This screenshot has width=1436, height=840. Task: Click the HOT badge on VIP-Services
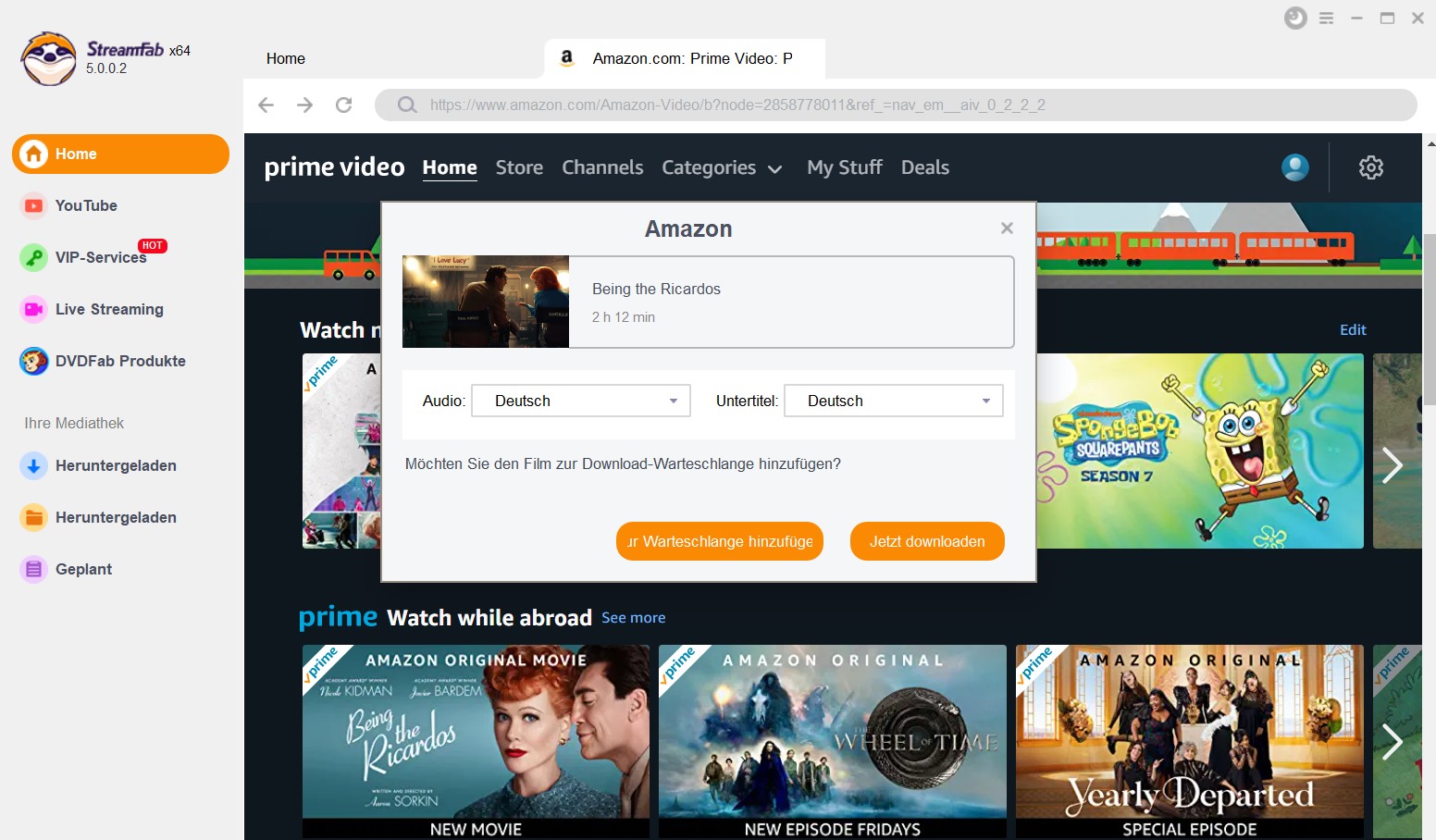point(153,245)
